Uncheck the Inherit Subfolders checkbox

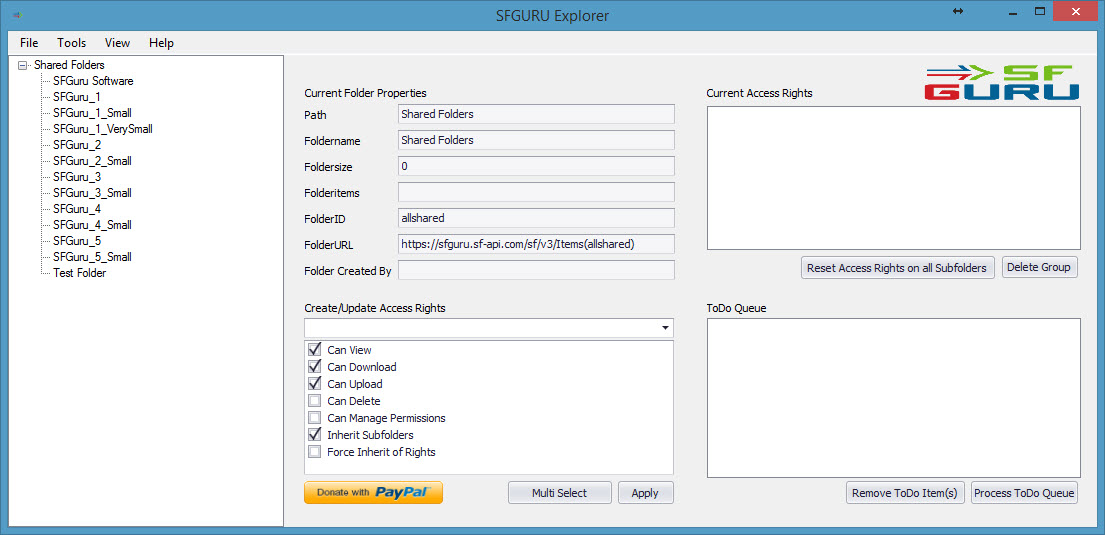pyautogui.click(x=314, y=435)
